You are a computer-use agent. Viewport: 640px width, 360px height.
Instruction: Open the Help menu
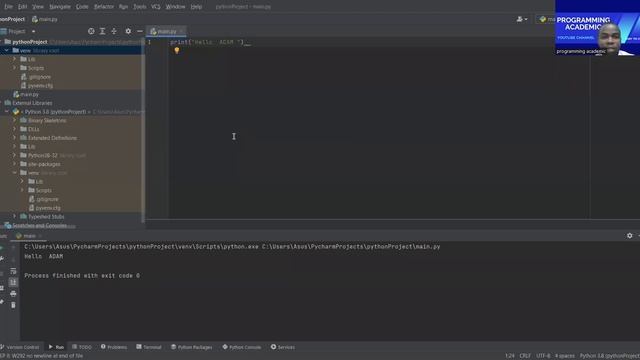[196, 7]
